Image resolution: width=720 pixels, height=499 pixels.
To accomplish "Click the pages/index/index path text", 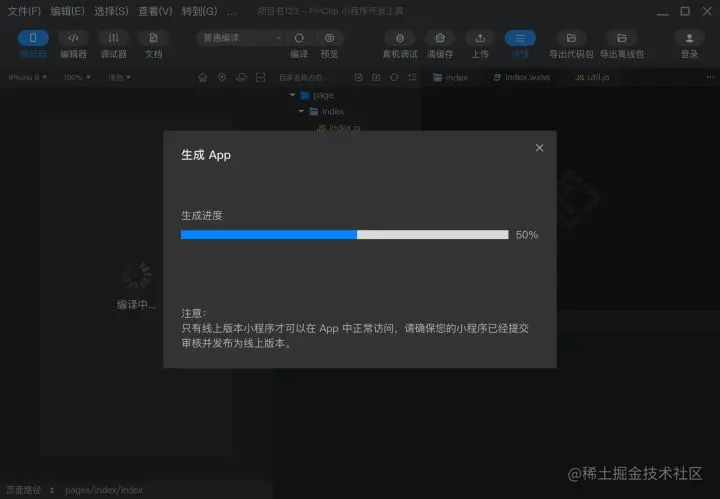I will pyautogui.click(x=104, y=490).
